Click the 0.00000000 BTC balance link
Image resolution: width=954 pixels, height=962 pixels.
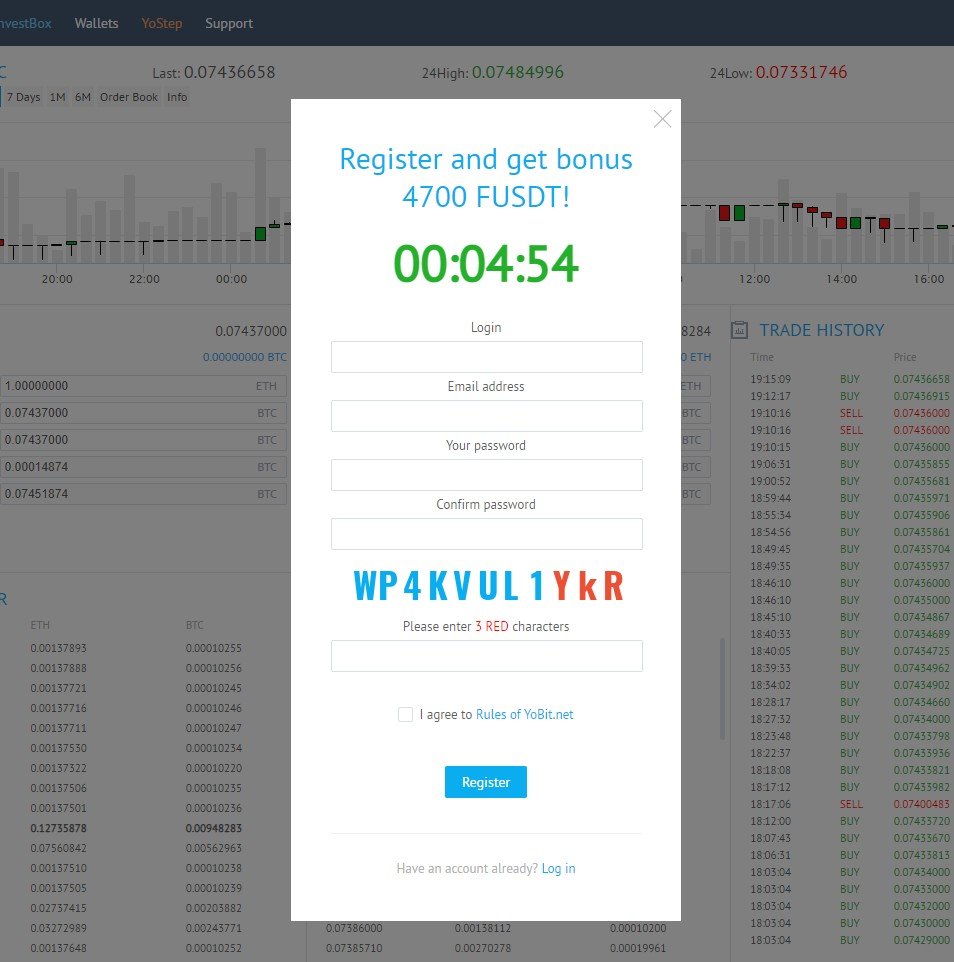click(x=245, y=357)
